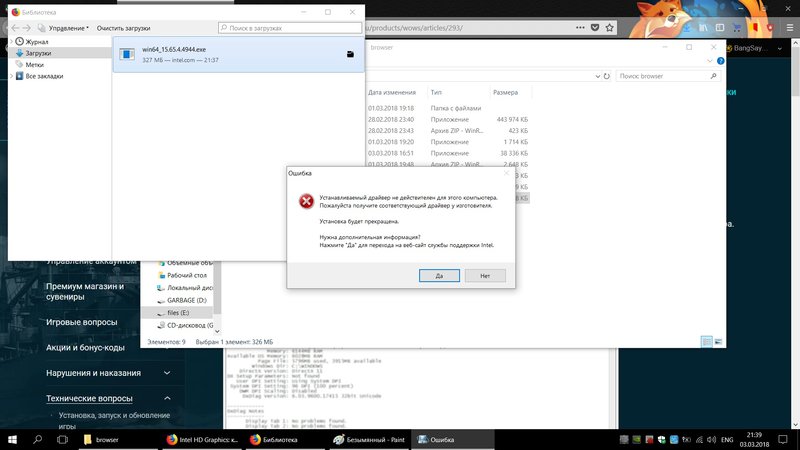The width and height of the screenshot is (800, 450).
Task: Click the shopping cart extension icon
Action: [x=737, y=28]
